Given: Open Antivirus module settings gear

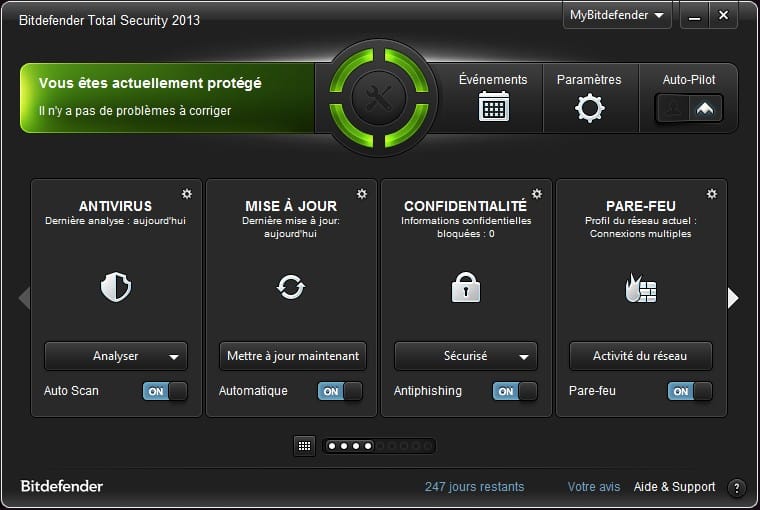Looking at the screenshot, I should tap(187, 194).
